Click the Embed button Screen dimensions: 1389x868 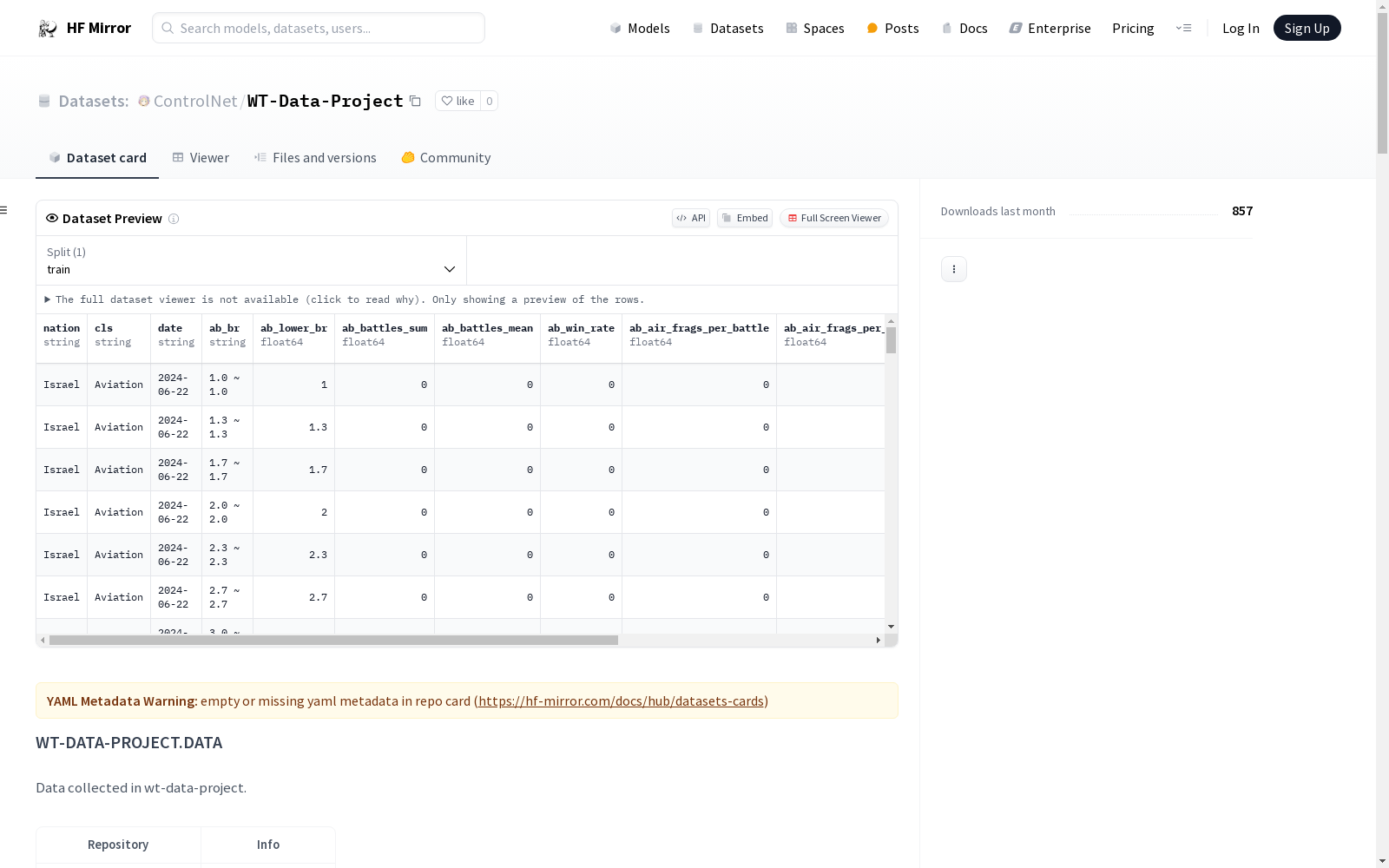coord(745,218)
